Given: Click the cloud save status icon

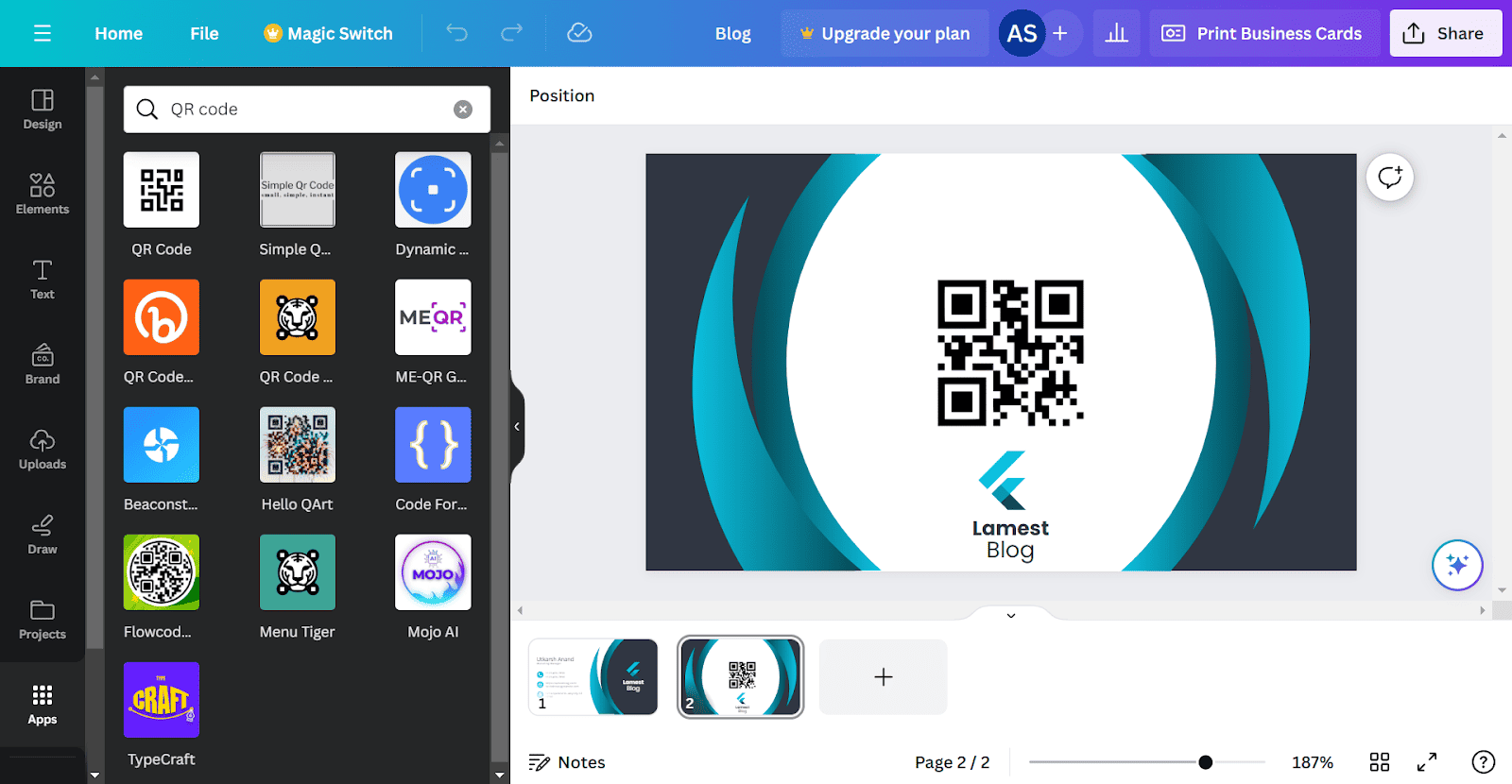Looking at the screenshot, I should [x=579, y=33].
